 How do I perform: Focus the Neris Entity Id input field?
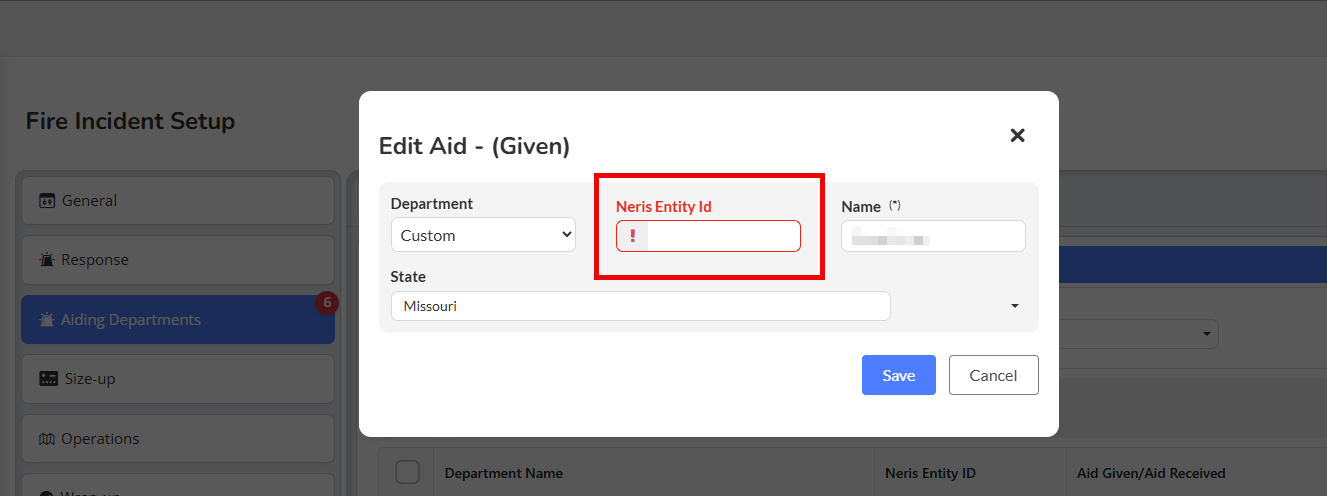[x=720, y=236]
